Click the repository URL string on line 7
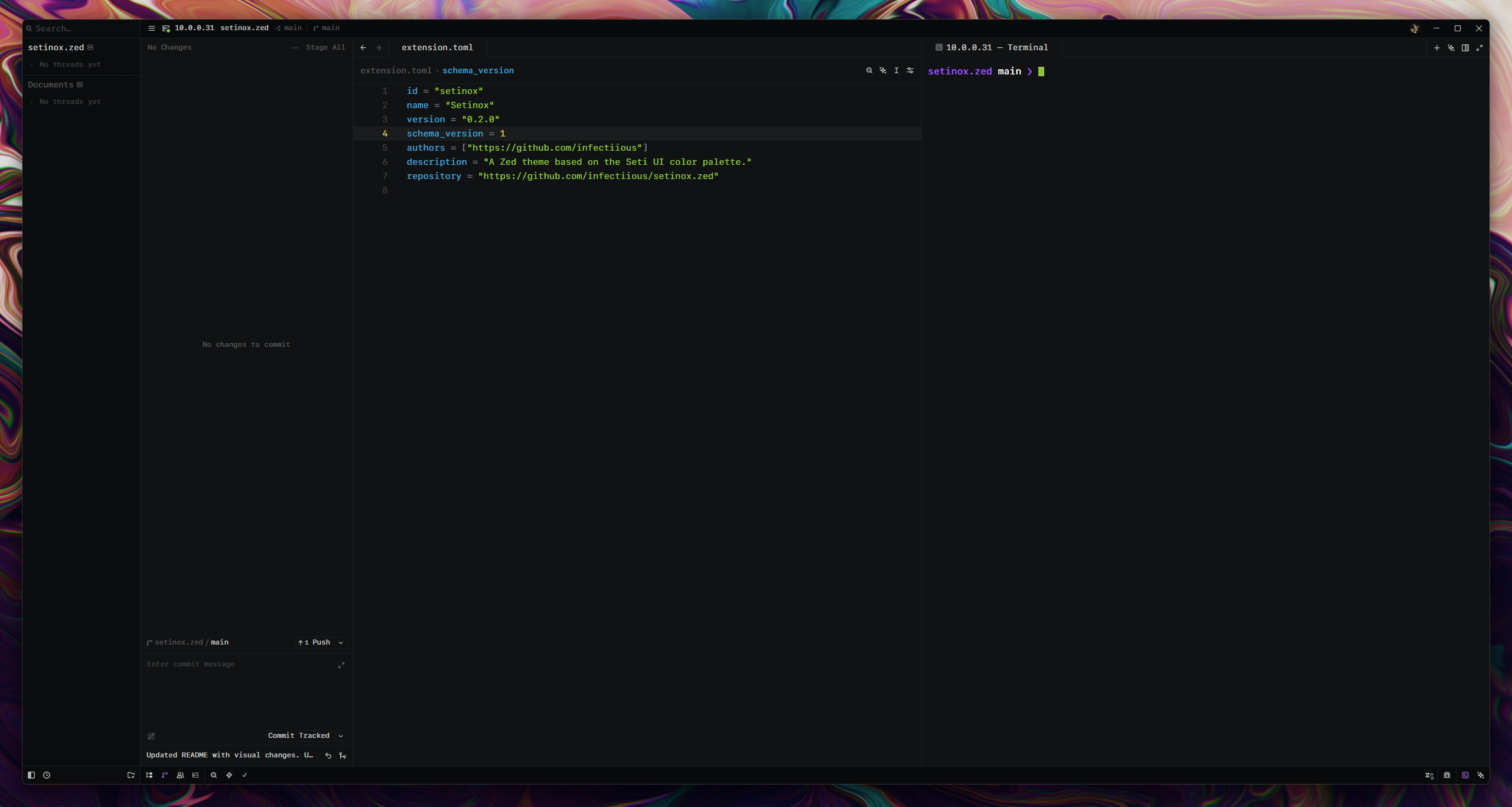The height and width of the screenshot is (807, 1512). click(598, 176)
